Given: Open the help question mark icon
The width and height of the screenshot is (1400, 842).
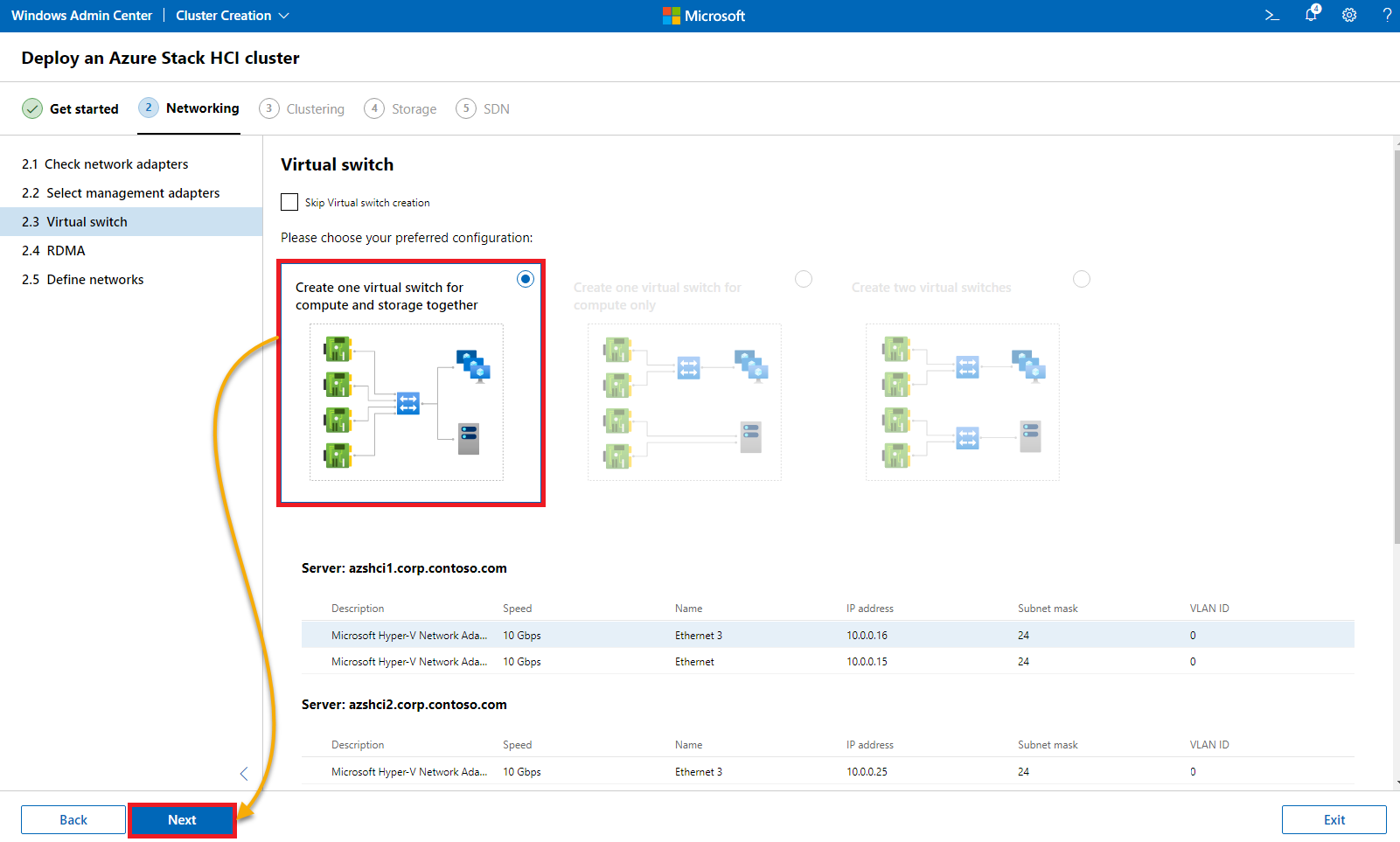Looking at the screenshot, I should [1387, 16].
